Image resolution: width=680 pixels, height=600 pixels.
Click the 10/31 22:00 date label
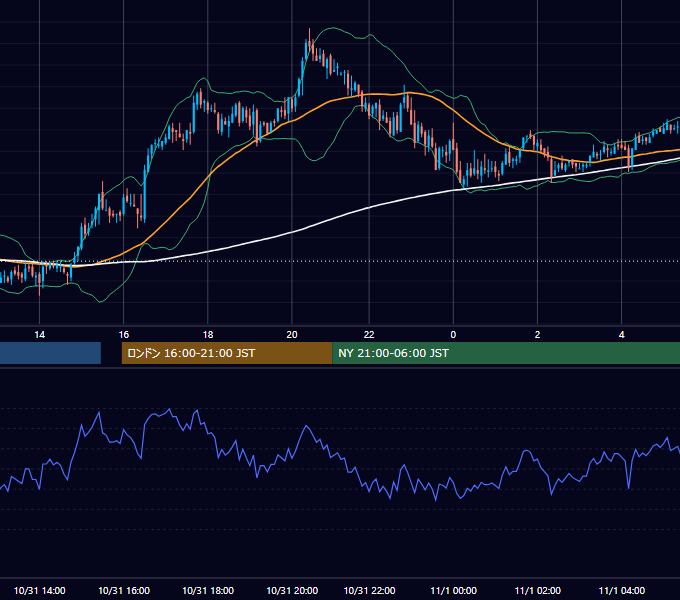369,590
